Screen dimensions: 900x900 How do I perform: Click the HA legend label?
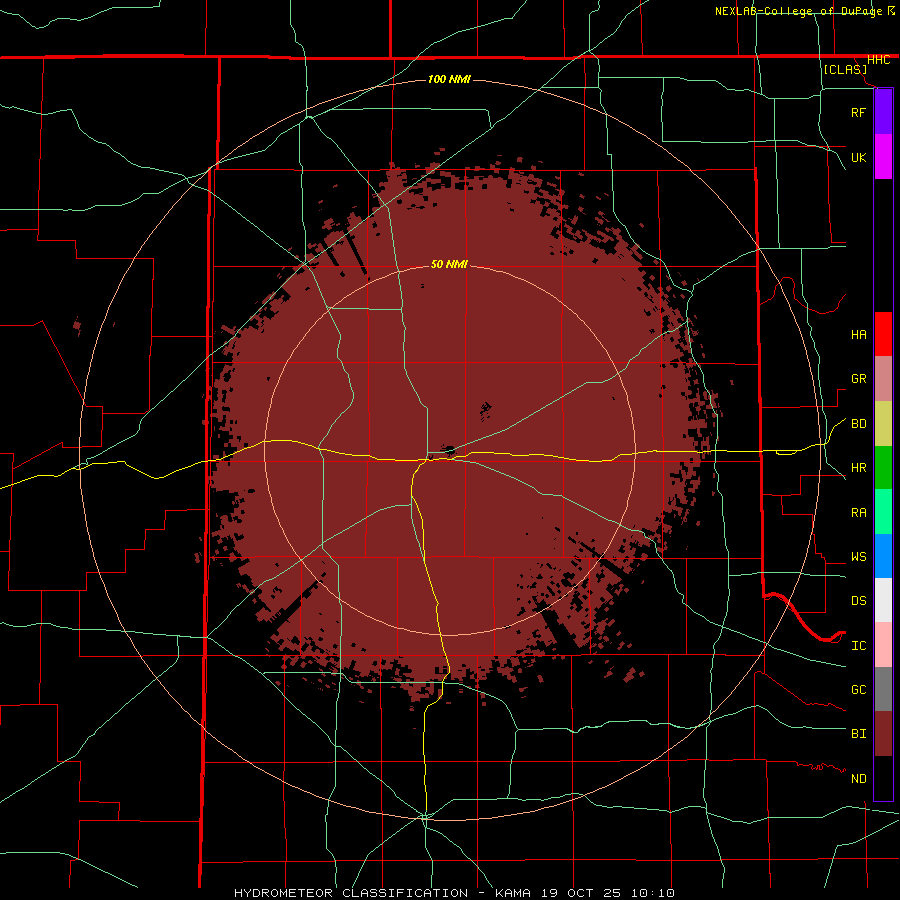858,334
